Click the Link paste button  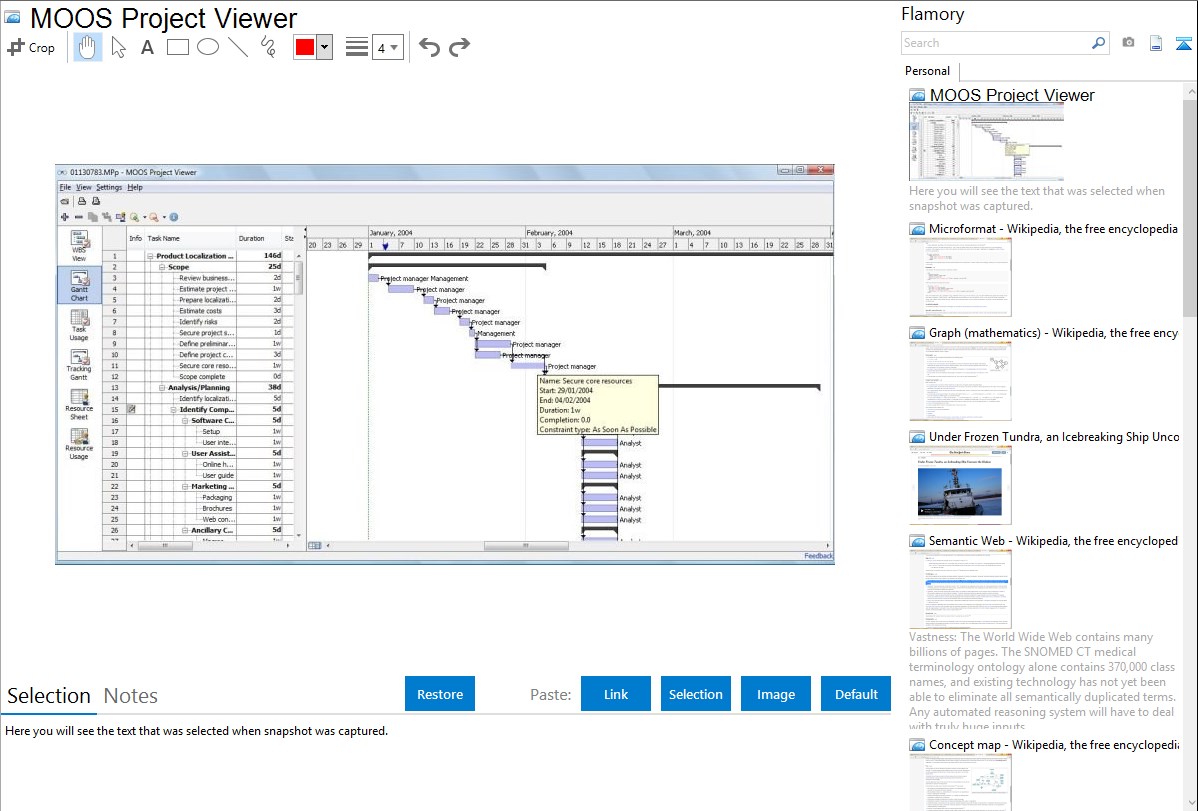[x=616, y=694]
